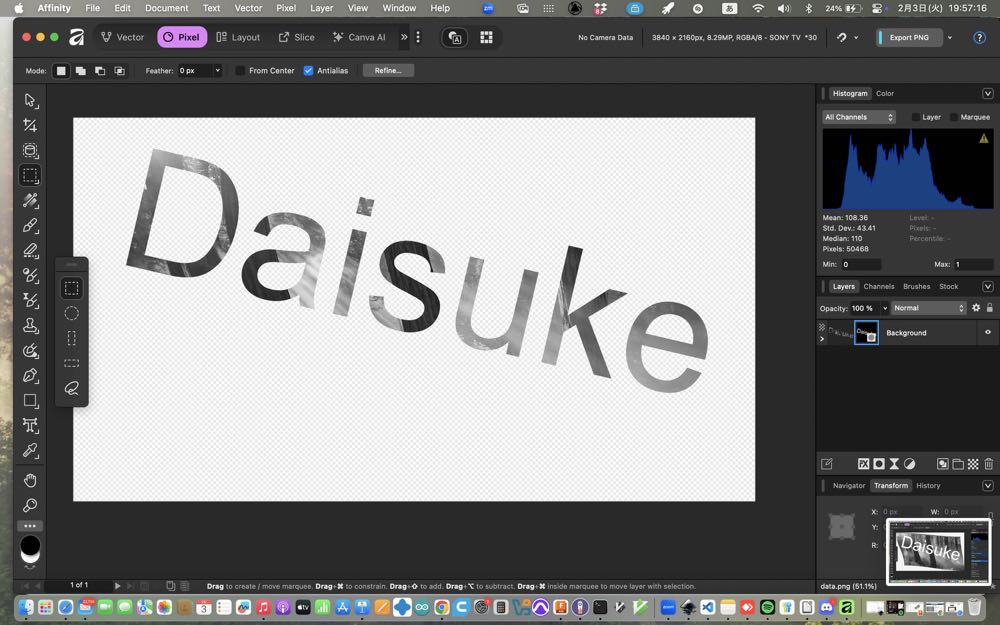Open the All Channels dropdown
1000x625 pixels.
click(858, 117)
